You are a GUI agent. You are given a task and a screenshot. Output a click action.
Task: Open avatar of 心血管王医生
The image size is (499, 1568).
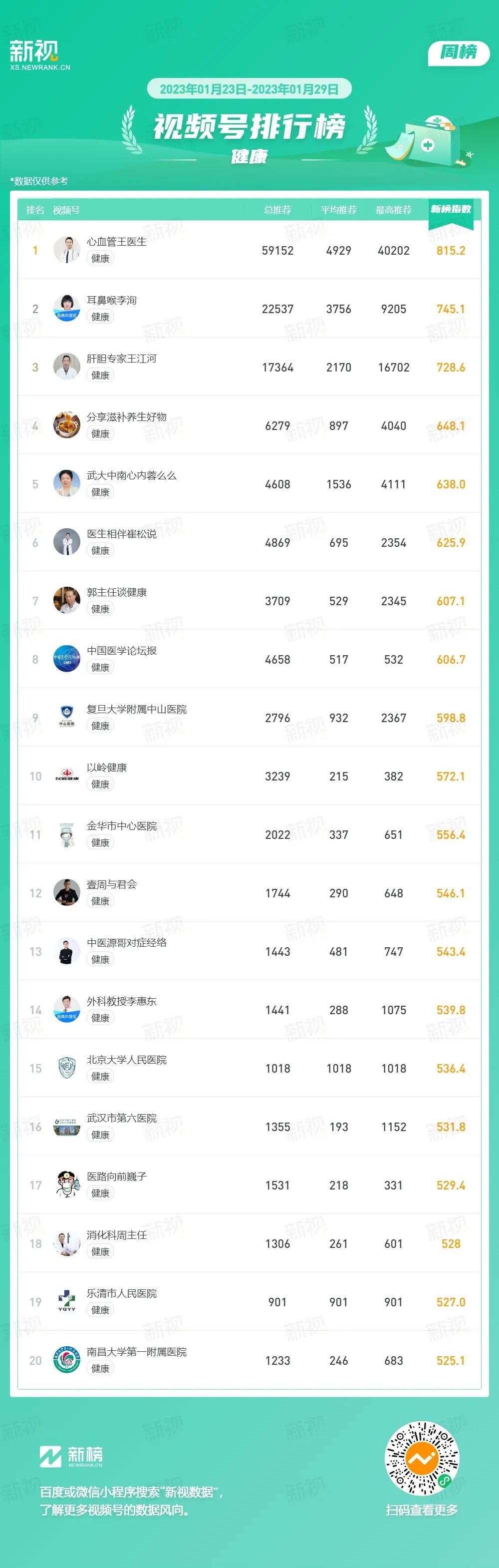(x=67, y=250)
